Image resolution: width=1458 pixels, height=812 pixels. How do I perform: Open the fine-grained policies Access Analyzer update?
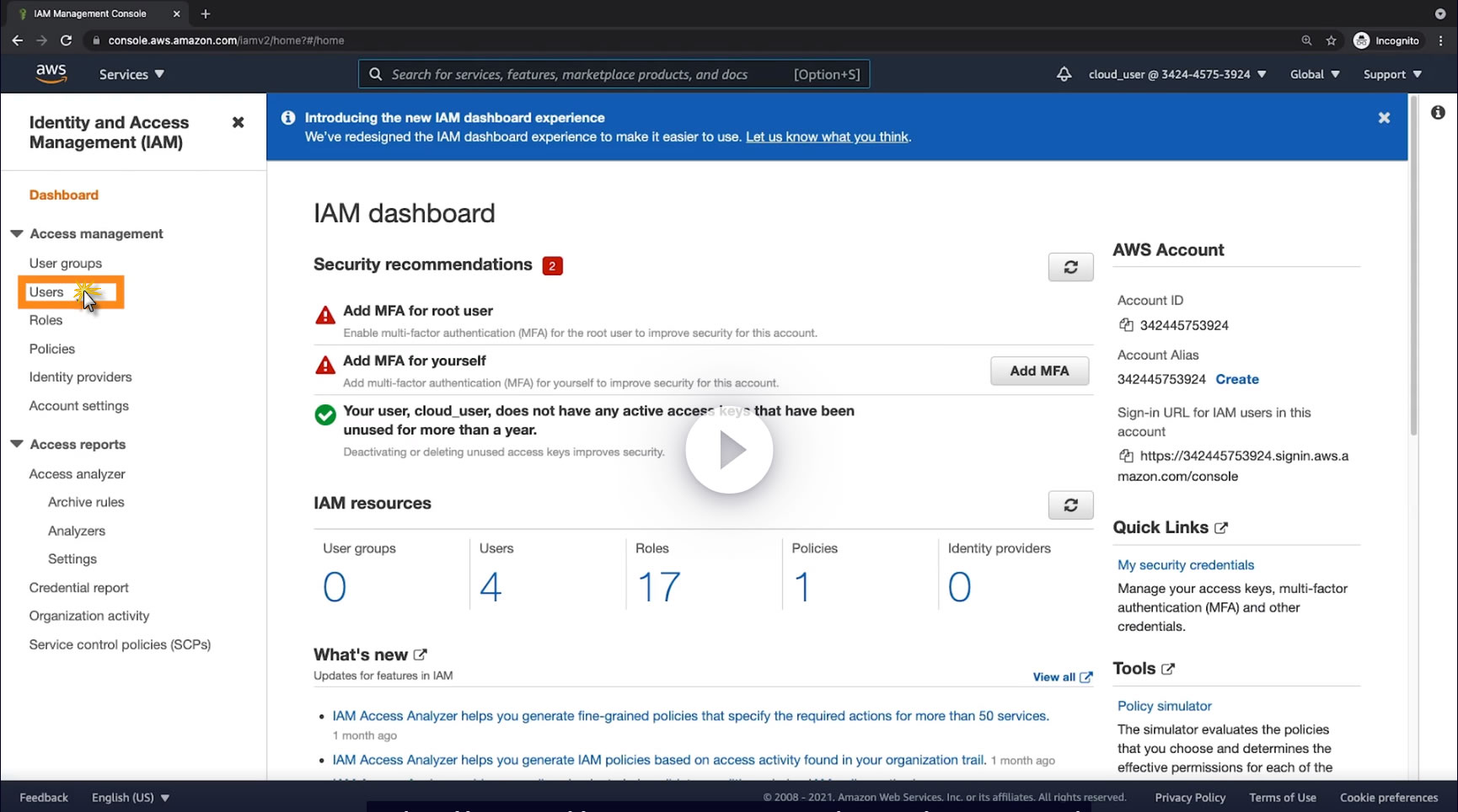691,716
